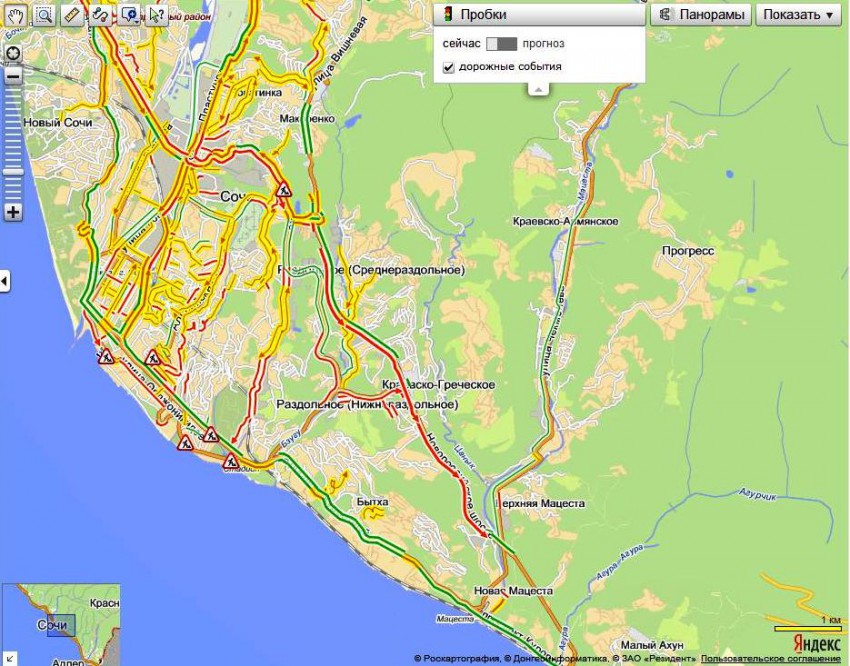Image resolution: width=850 pixels, height=666 pixels.
Task: Select the ruler distance tool
Action: coord(72,15)
